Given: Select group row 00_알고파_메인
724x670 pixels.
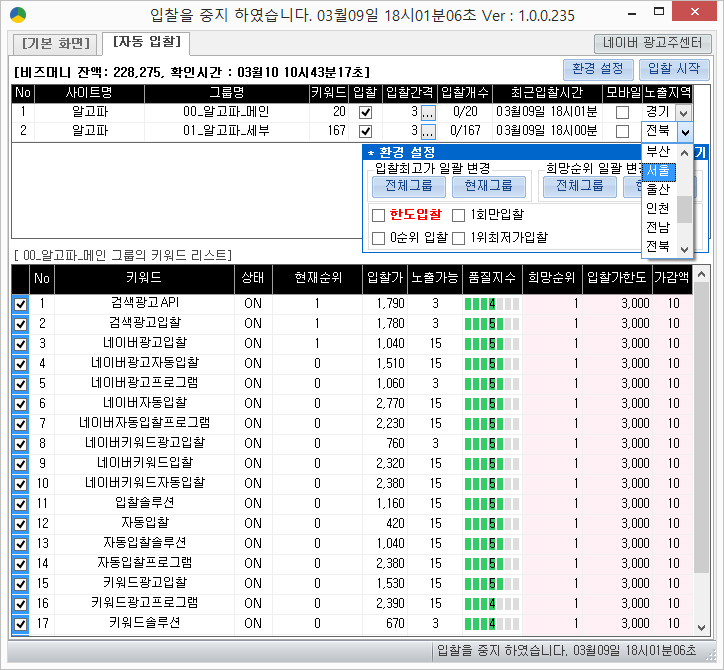Looking at the screenshot, I should point(352,112).
